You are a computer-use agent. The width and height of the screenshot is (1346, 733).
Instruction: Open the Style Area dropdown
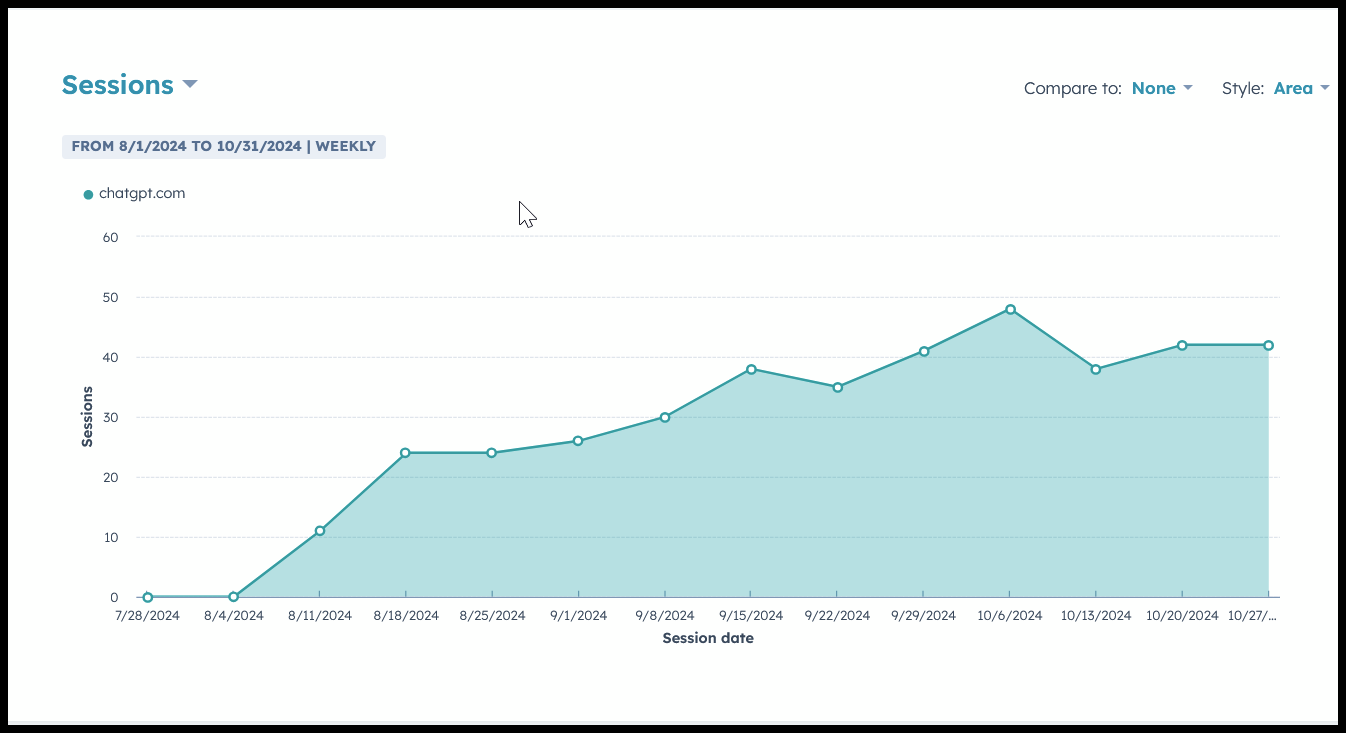[1300, 88]
